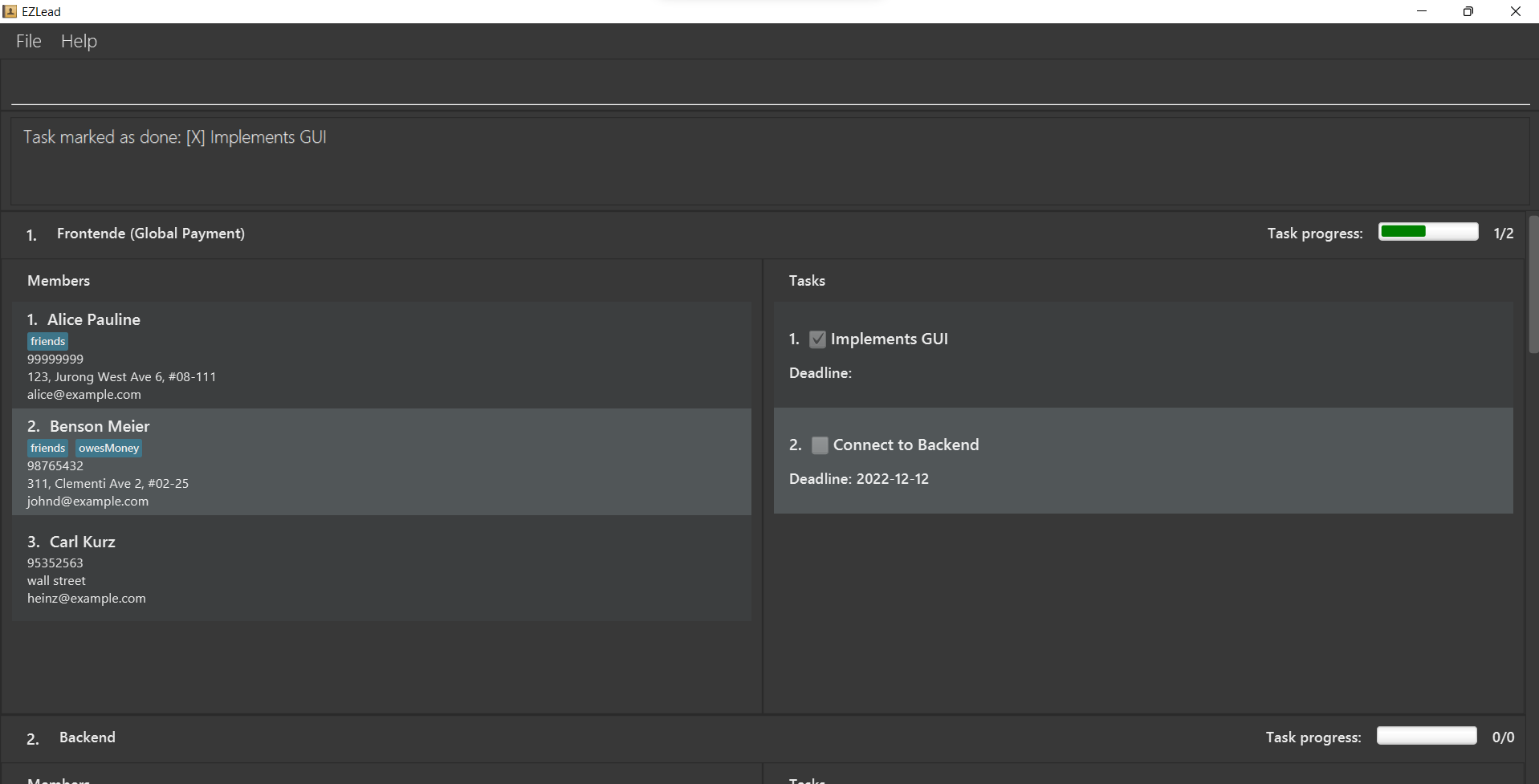This screenshot has width=1539, height=784.
Task: Click the Implements GUI task name
Action: pos(890,339)
